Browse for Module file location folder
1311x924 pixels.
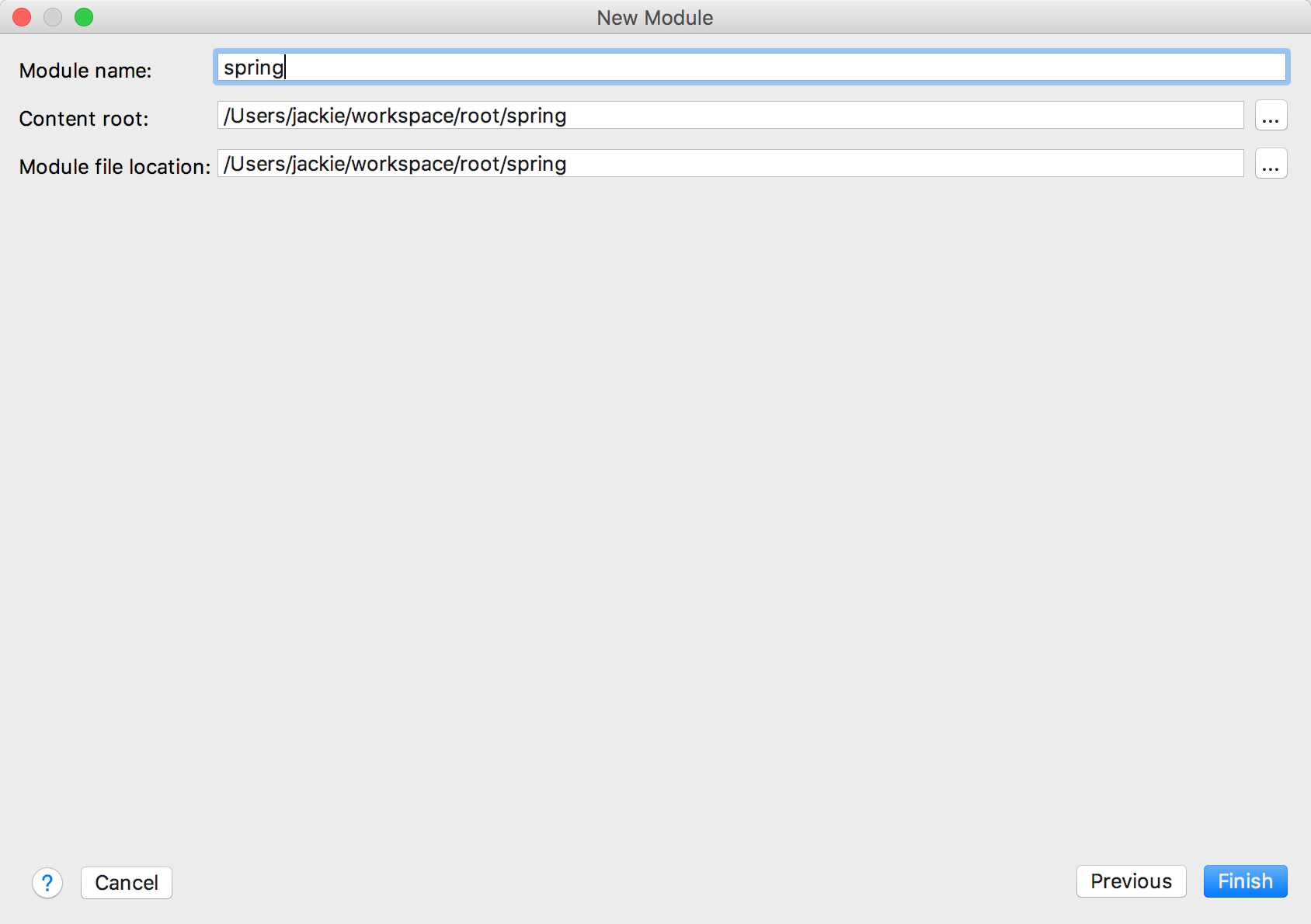(1271, 164)
